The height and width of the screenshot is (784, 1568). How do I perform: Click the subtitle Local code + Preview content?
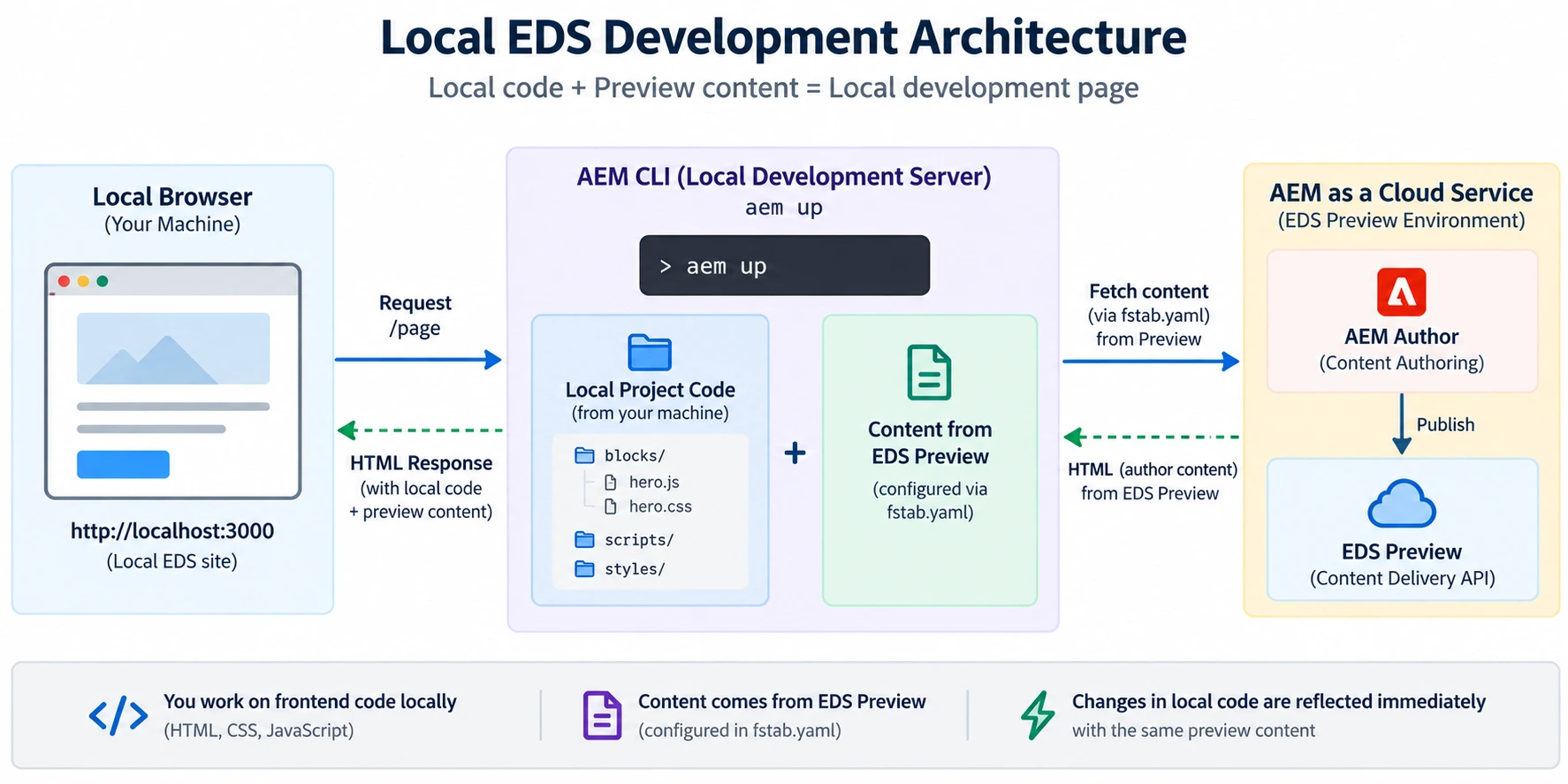783,88
